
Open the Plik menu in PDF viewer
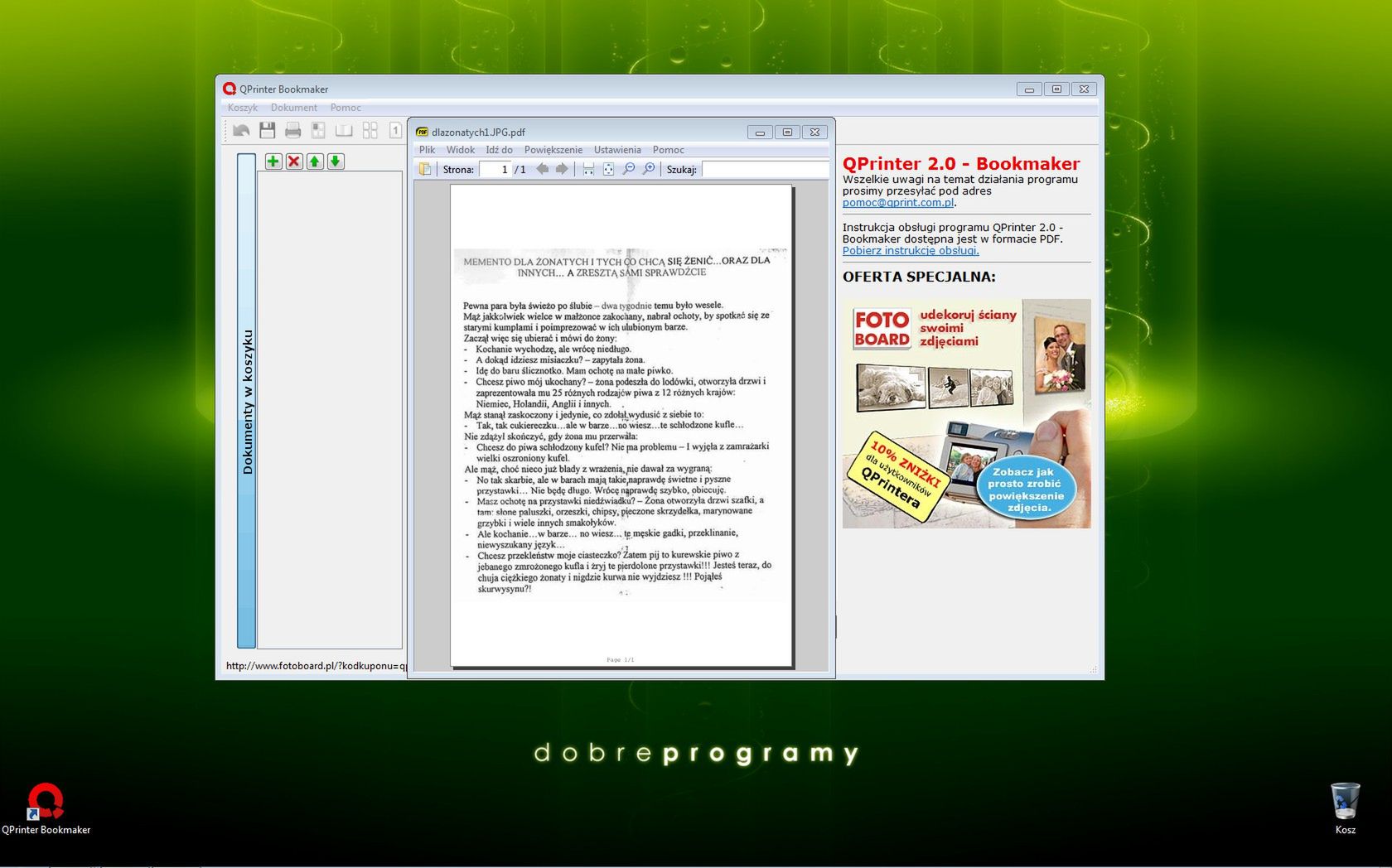pyautogui.click(x=427, y=150)
